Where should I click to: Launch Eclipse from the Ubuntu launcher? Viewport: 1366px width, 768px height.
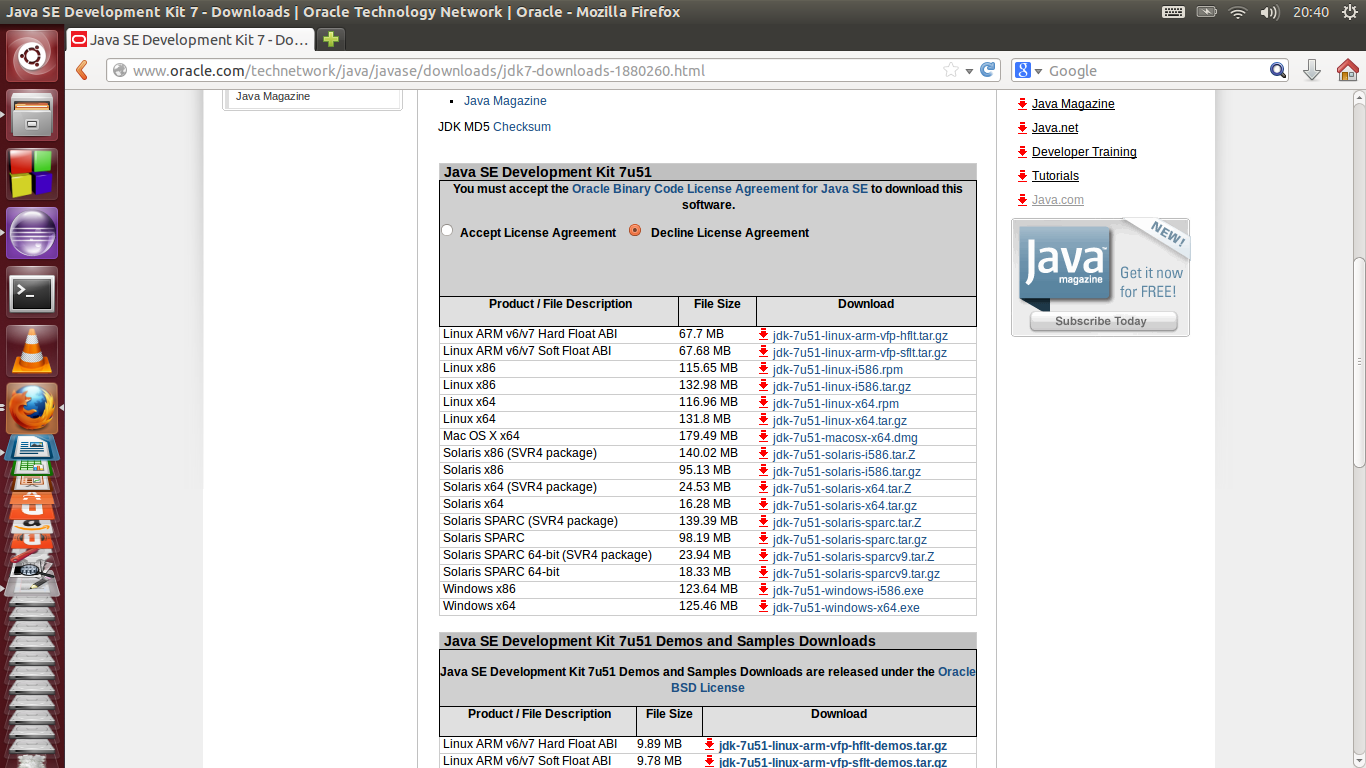33,233
